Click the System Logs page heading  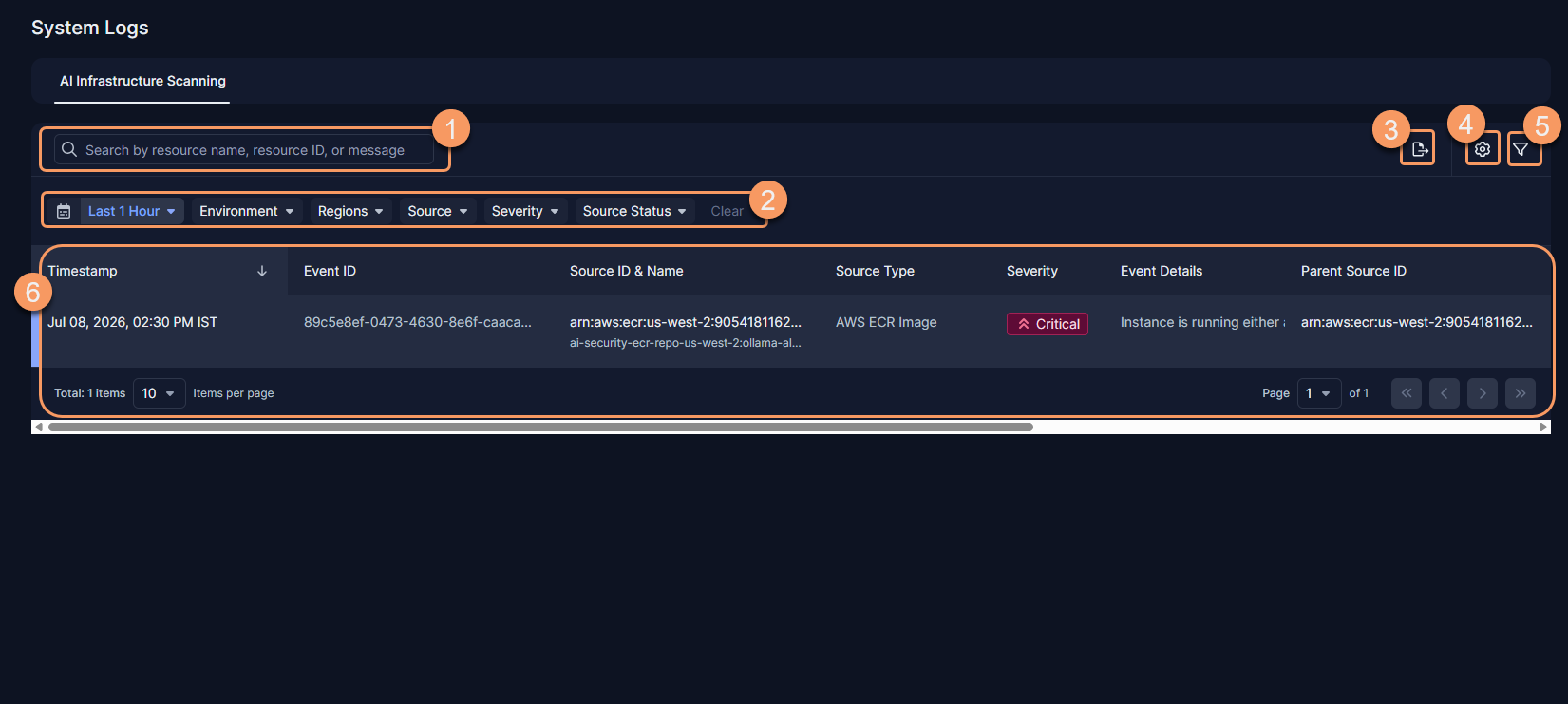[90, 28]
